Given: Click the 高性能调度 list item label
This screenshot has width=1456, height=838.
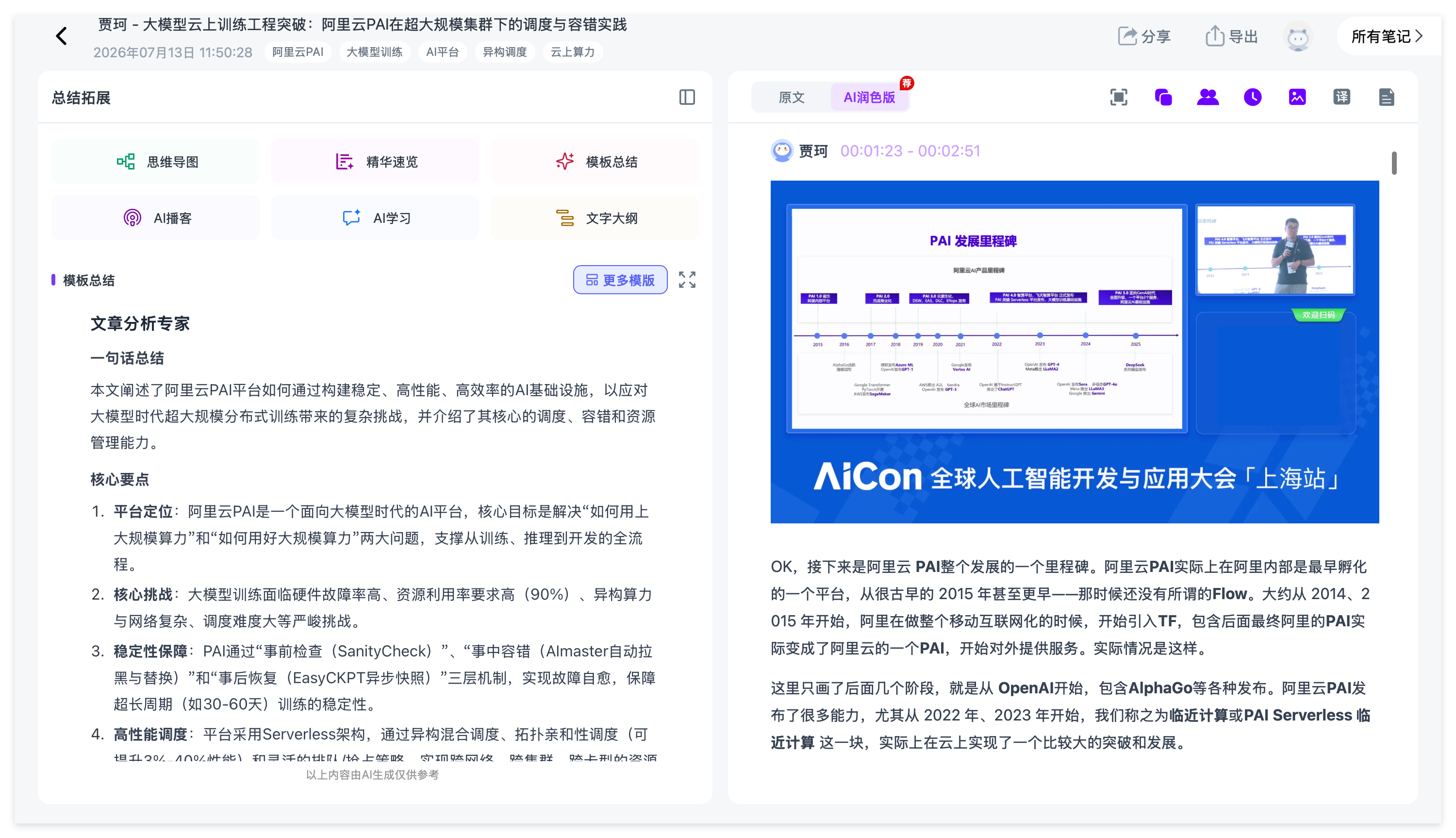Looking at the screenshot, I should pos(151,735).
